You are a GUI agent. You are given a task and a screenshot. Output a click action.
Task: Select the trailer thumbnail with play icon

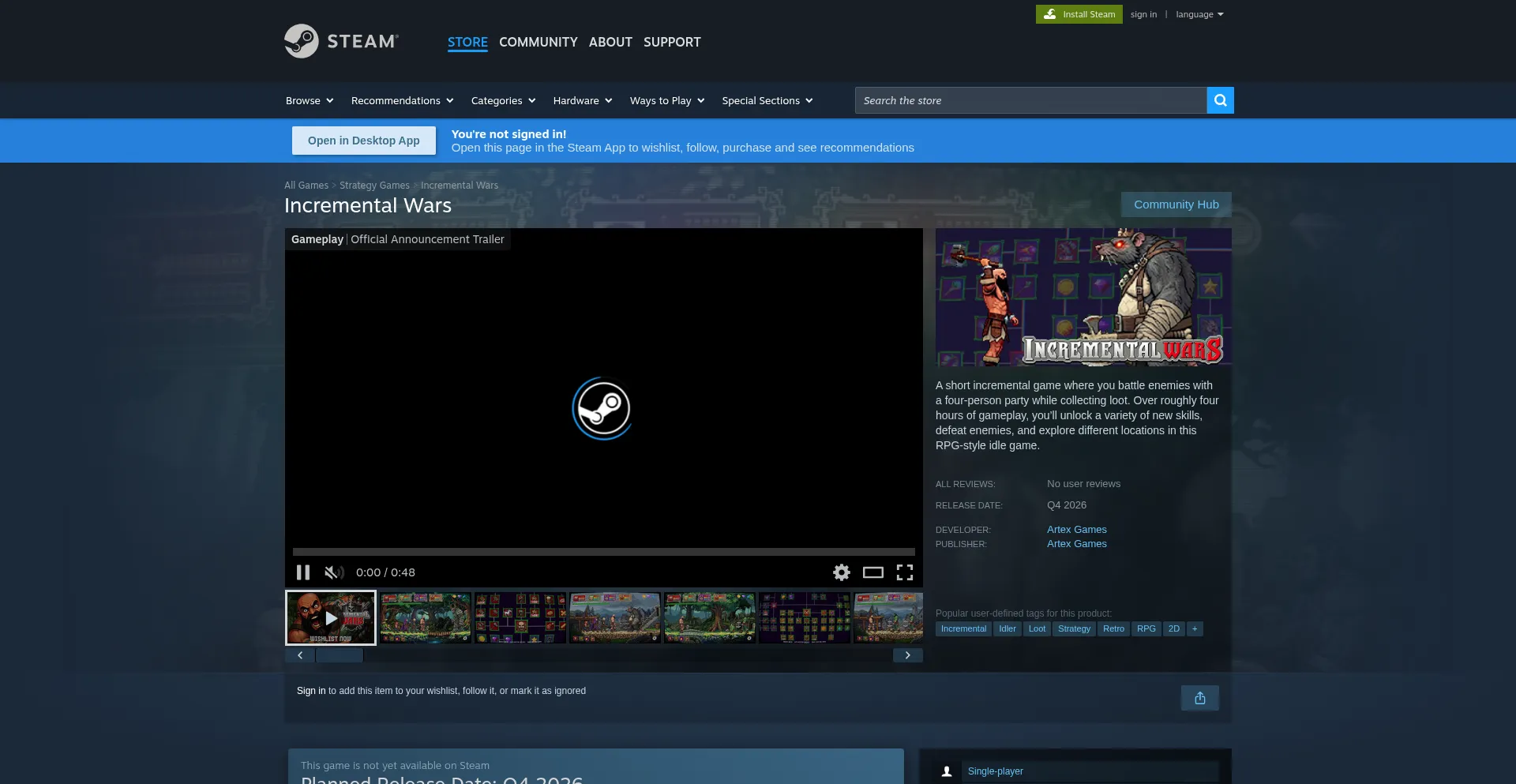click(331, 617)
